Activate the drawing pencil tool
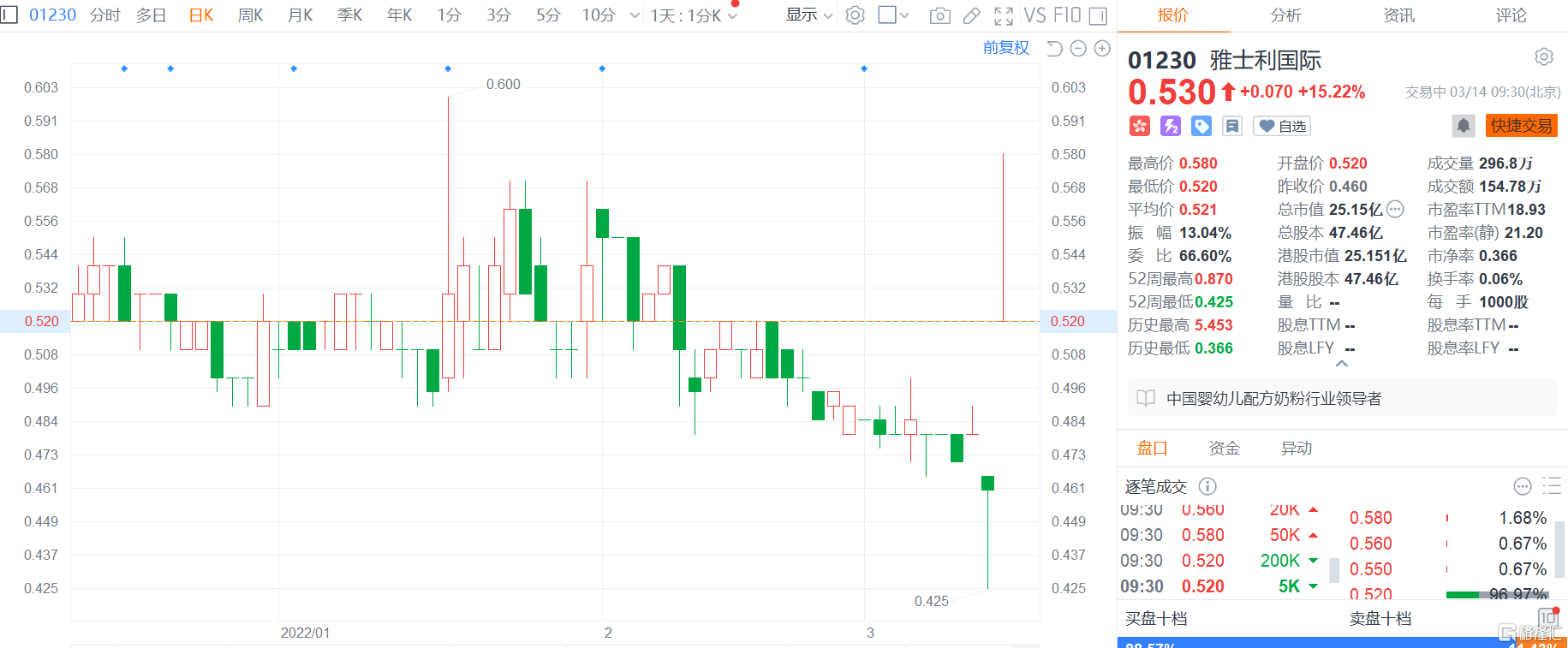Screen dimensions: 1568x648 point(971,15)
